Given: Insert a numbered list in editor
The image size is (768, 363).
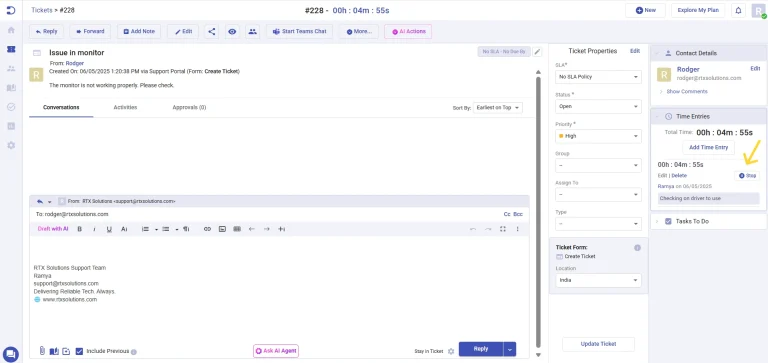Looking at the screenshot, I should (145, 229).
